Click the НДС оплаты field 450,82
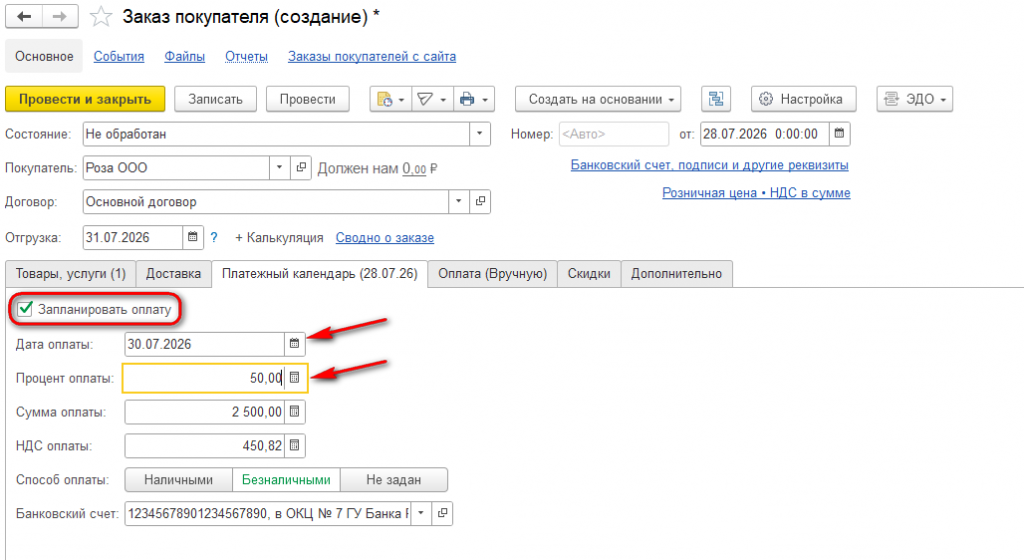 (204, 446)
